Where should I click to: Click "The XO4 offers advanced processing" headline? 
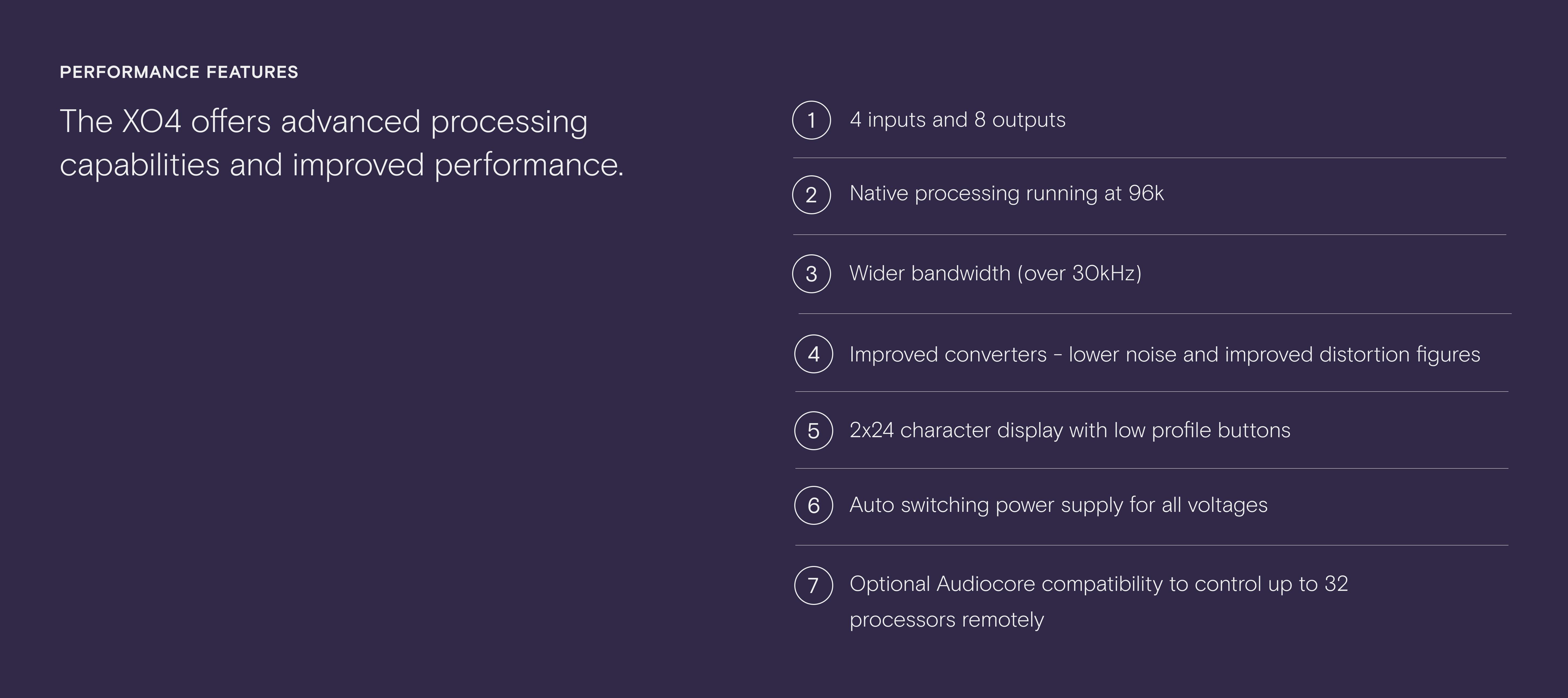point(323,122)
